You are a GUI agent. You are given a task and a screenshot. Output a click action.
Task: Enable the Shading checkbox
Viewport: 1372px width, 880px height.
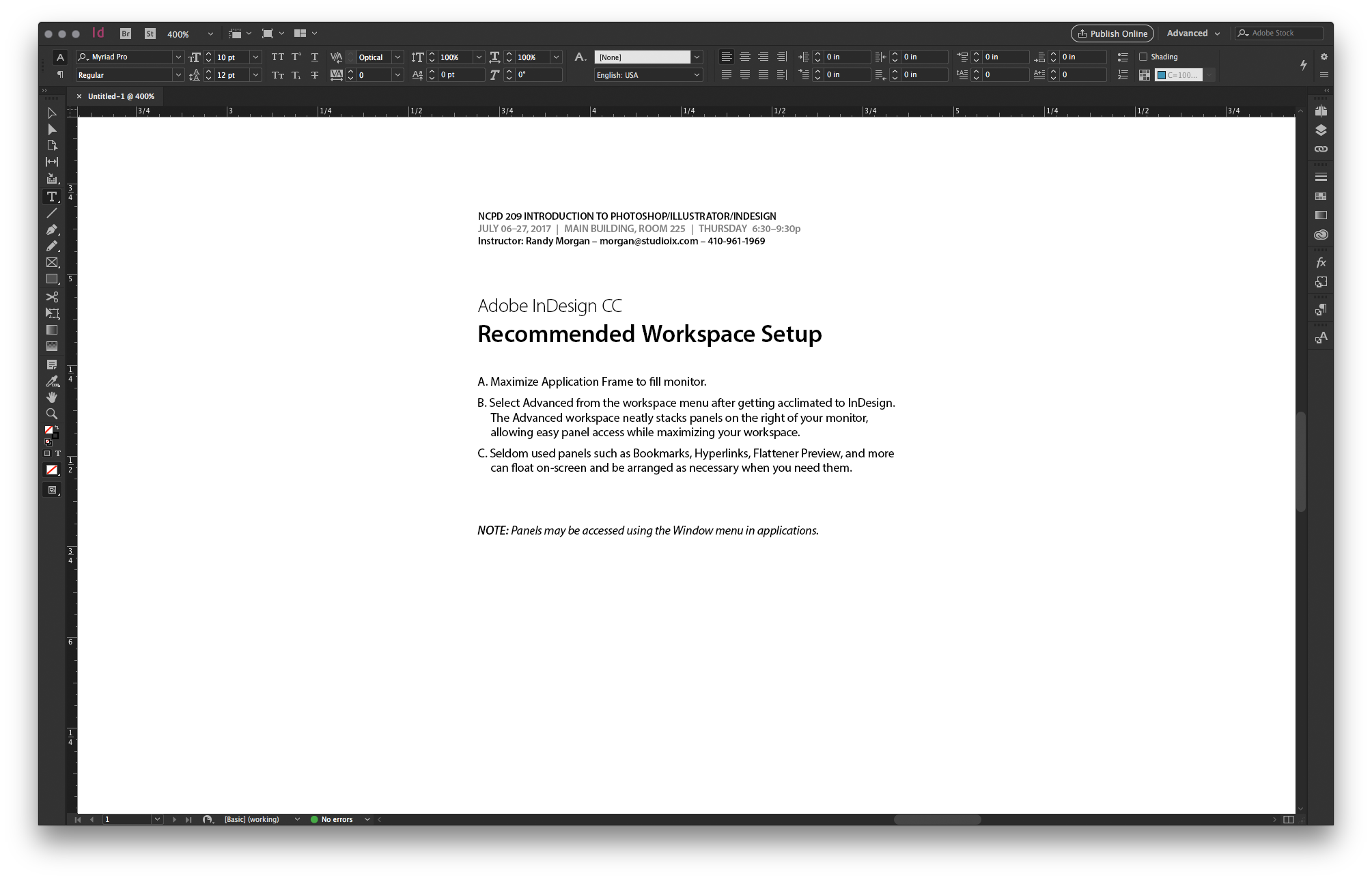1143,57
